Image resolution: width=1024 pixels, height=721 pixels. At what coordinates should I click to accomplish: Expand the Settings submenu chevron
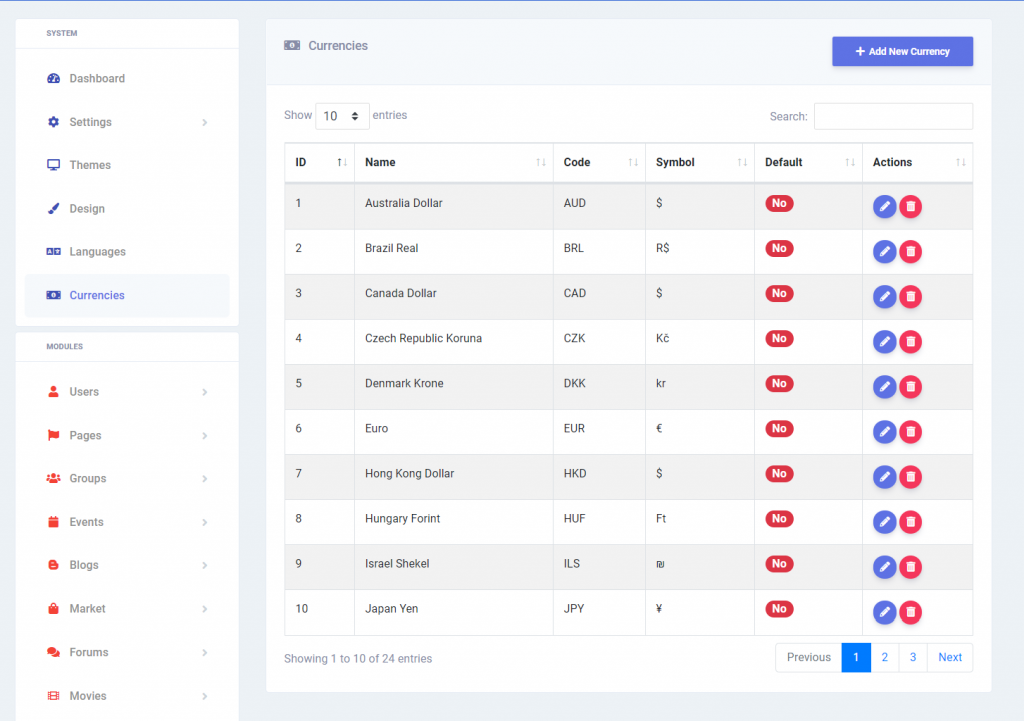point(204,122)
